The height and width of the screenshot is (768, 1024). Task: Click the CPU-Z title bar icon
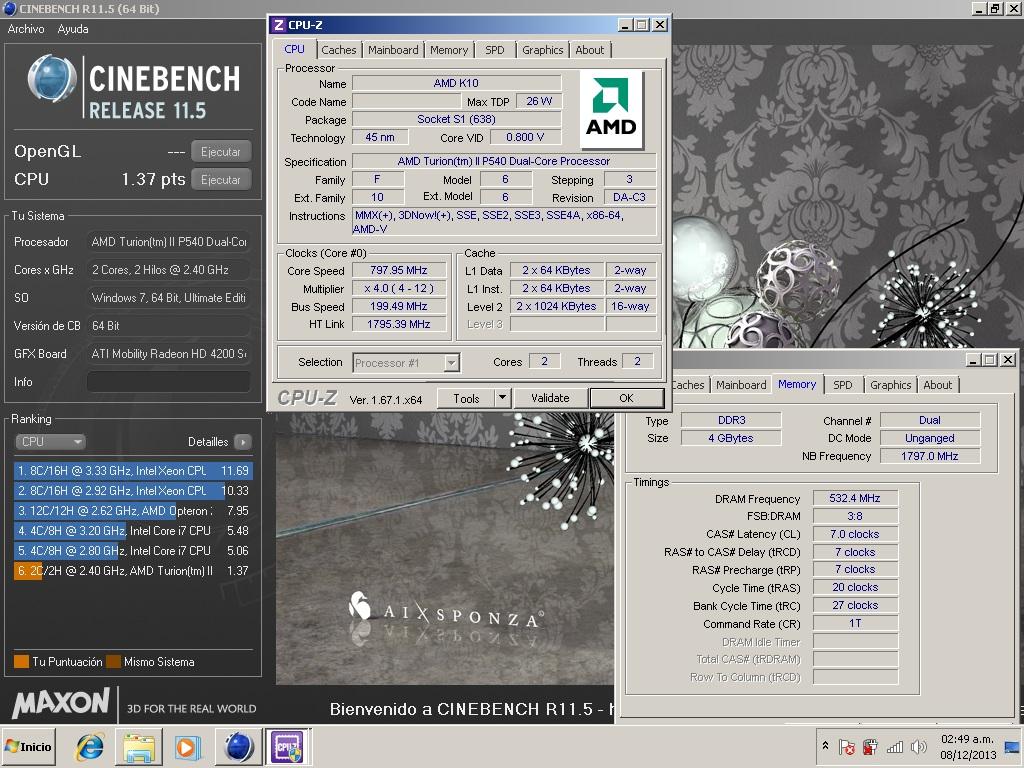click(x=279, y=25)
